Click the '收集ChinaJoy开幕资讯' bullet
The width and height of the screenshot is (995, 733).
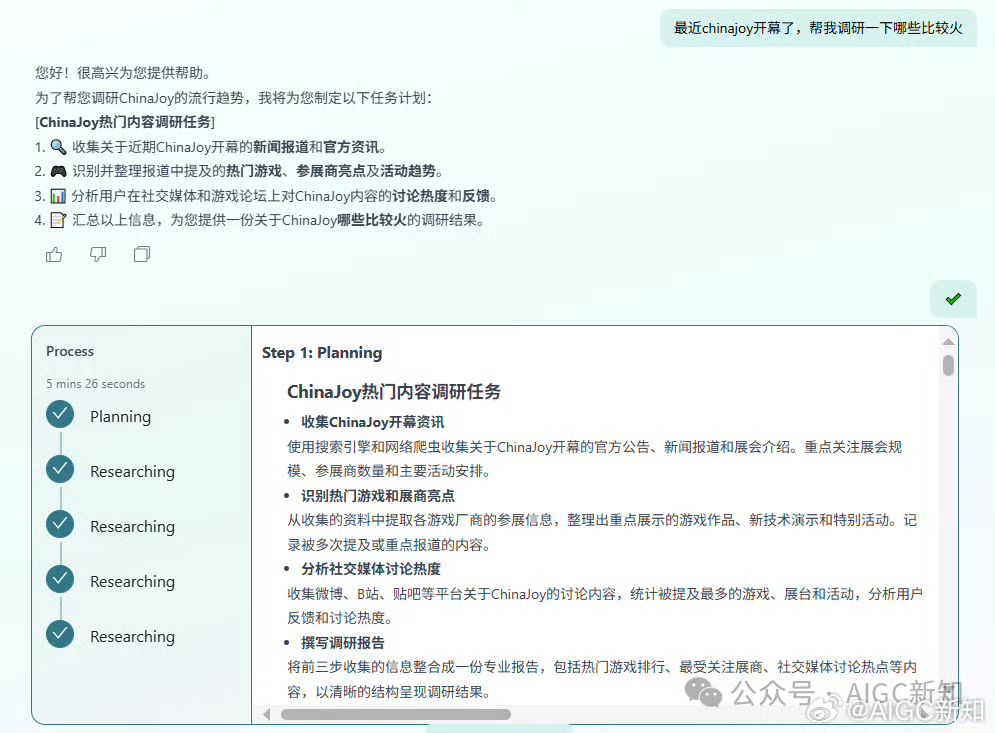click(372, 422)
